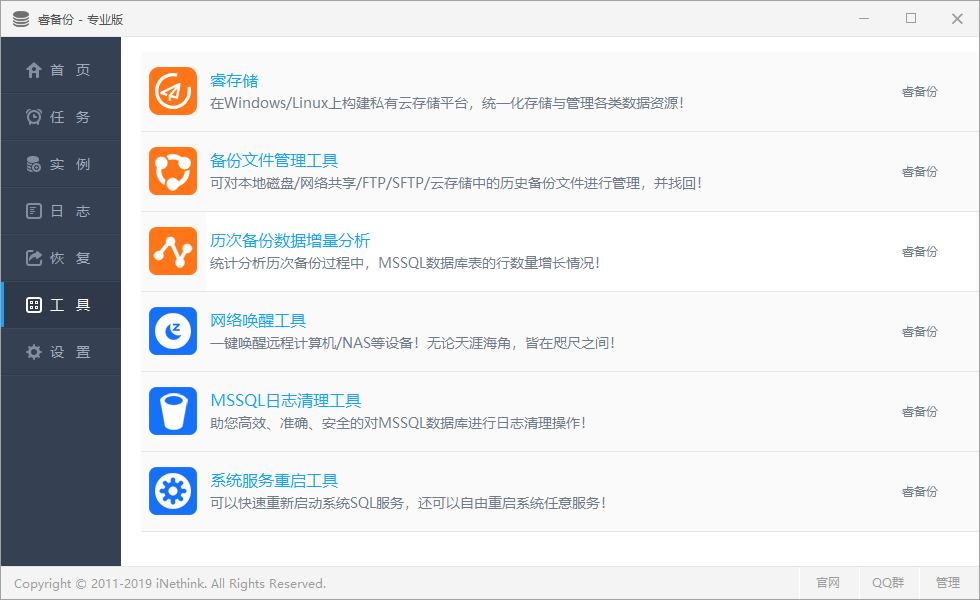Click the 睿存储 paper plane icon

173,91
